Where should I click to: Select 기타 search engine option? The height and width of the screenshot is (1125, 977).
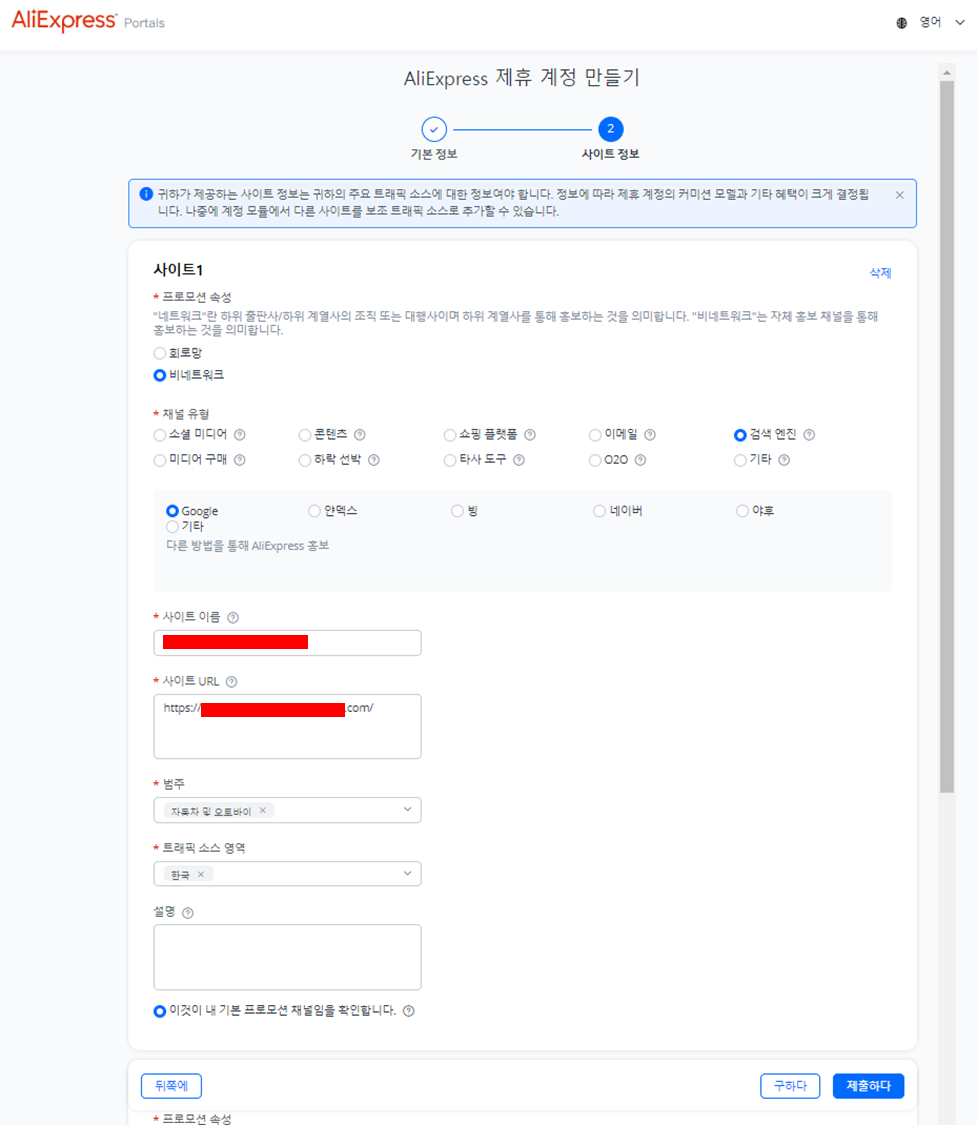(x=172, y=527)
